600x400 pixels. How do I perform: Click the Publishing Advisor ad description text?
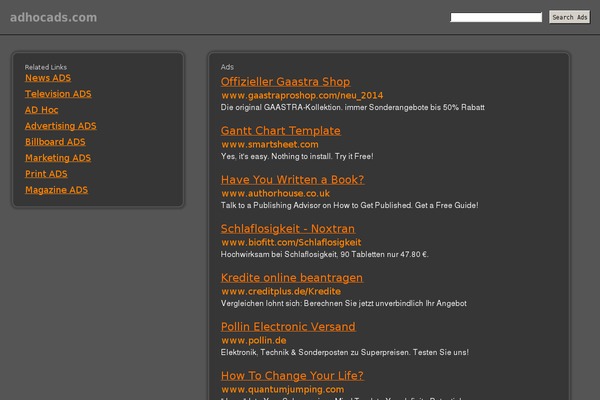349,205
